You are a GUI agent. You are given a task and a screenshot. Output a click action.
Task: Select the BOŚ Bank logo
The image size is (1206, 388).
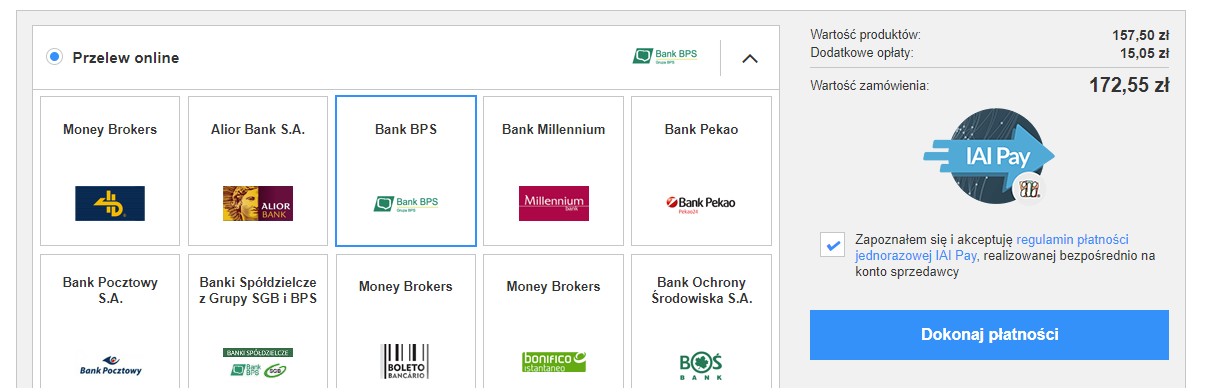(701, 362)
